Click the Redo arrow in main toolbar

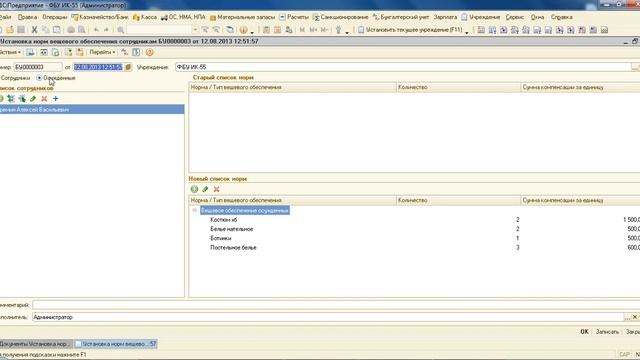click(x=107, y=30)
